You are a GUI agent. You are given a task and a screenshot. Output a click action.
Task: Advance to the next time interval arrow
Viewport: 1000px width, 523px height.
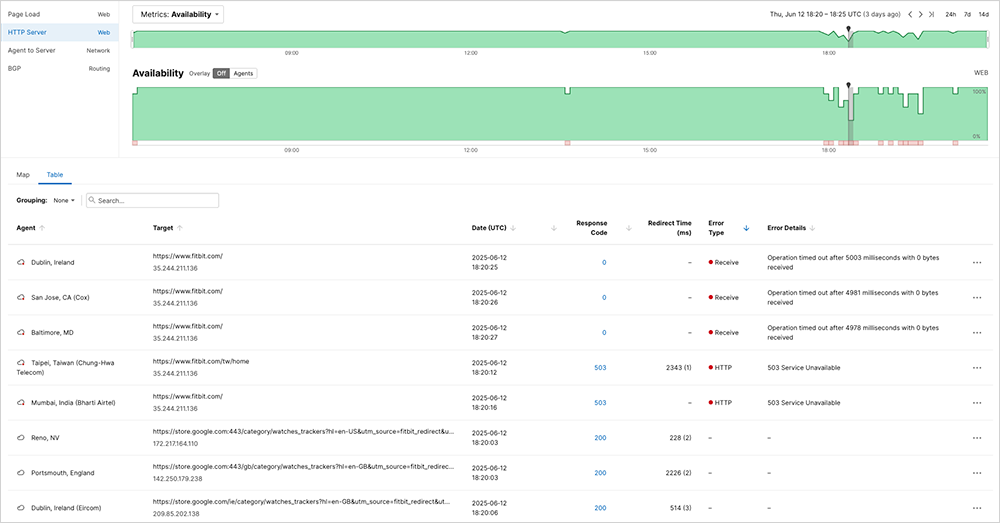pyautogui.click(x=921, y=15)
